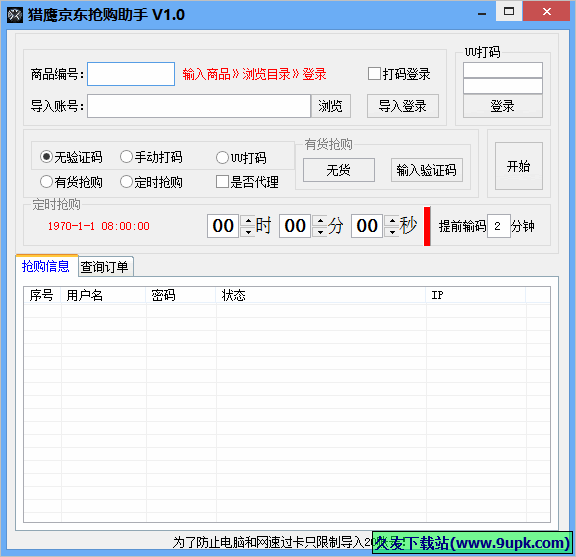
Task: Increase hours with the up spinner arrow
Action: pos(248,220)
